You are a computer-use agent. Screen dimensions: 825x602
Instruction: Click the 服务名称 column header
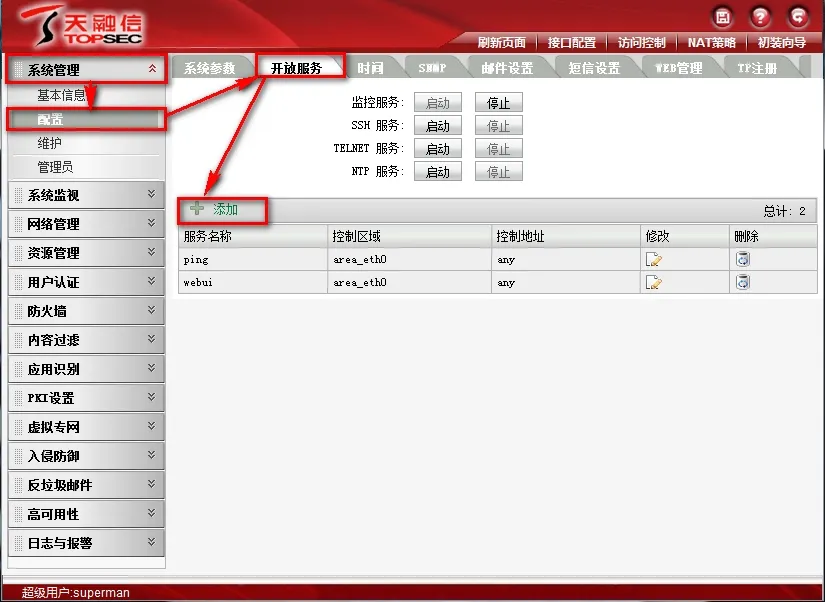tap(253, 236)
